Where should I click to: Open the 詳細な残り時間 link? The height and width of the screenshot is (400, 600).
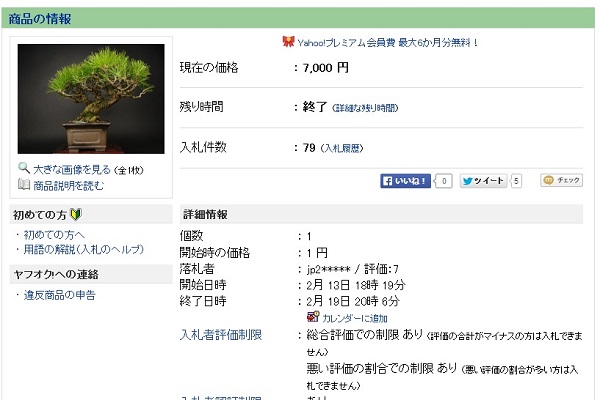click(x=365, y=108)
